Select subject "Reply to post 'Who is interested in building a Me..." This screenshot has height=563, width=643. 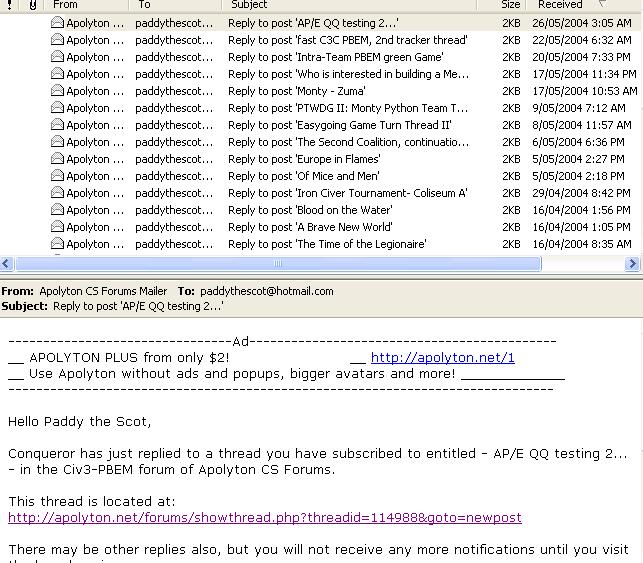pyautogui.click(x=349, y=74)
